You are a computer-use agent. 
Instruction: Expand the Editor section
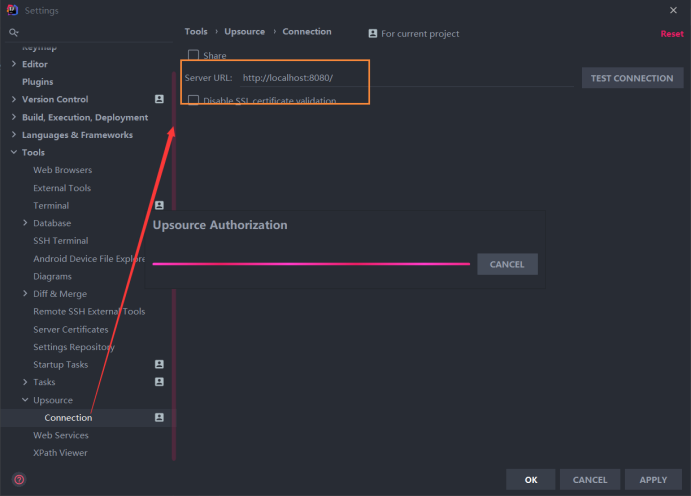14,64
